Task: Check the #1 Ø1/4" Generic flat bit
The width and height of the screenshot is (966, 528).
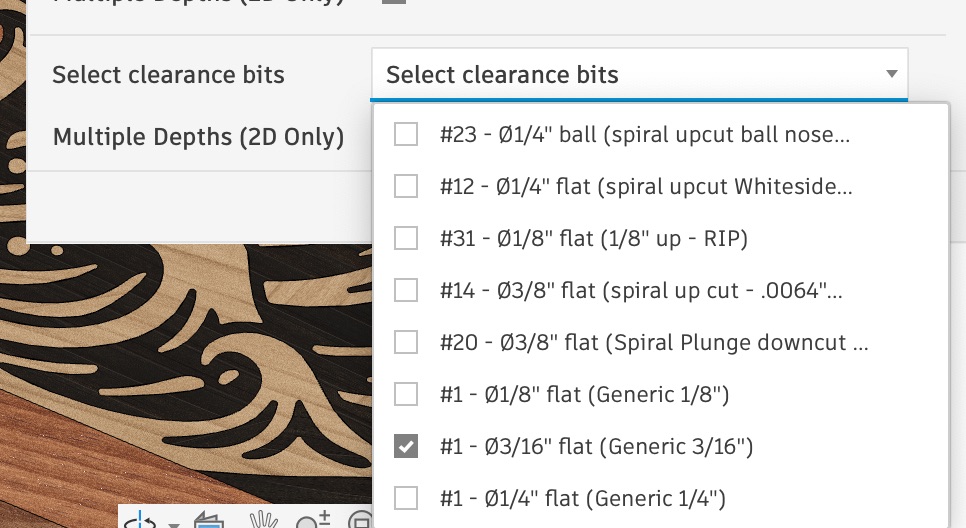Action: [406, 497]
